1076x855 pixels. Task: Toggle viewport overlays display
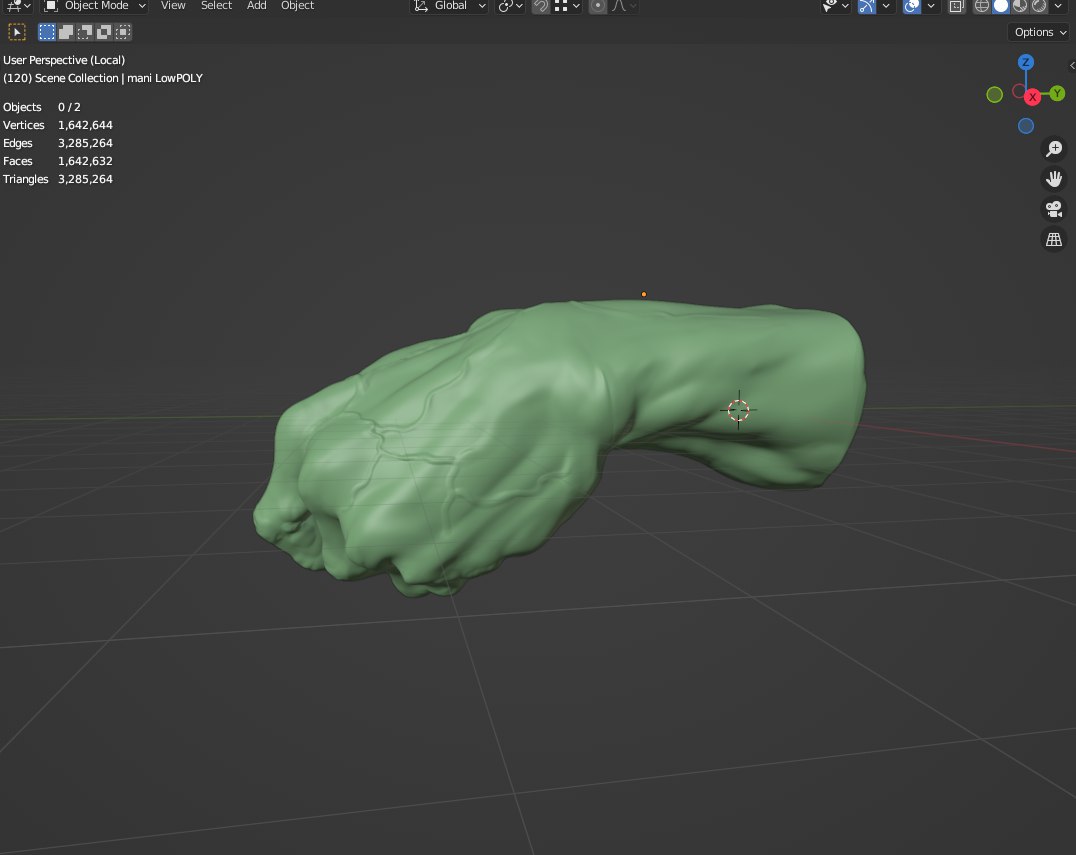912,5
